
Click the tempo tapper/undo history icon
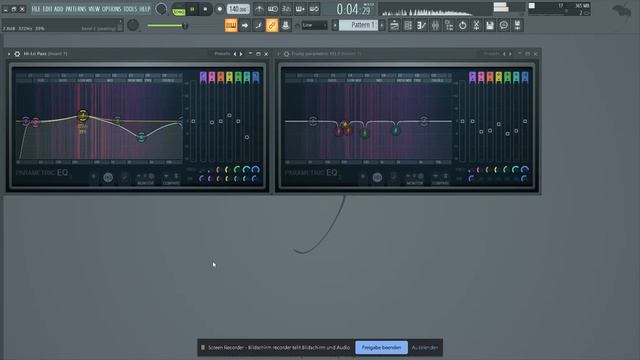tap(462, 25)
